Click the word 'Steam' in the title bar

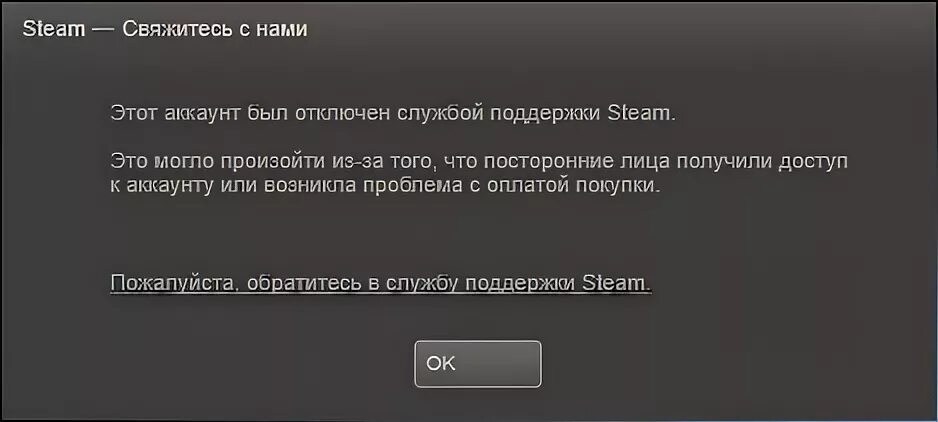pyautogui.click(x=54, y=29)
